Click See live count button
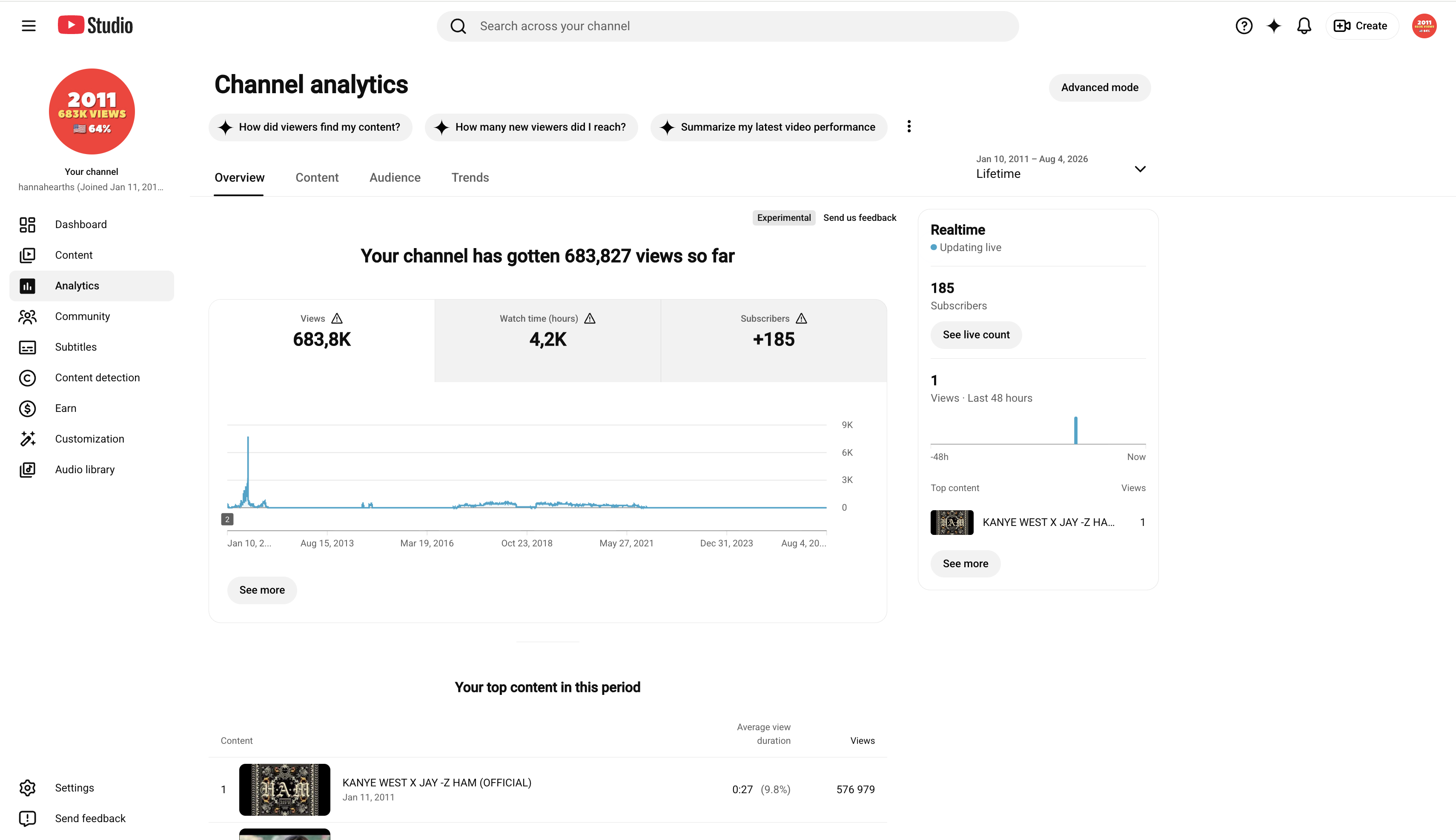 point(976,335)
